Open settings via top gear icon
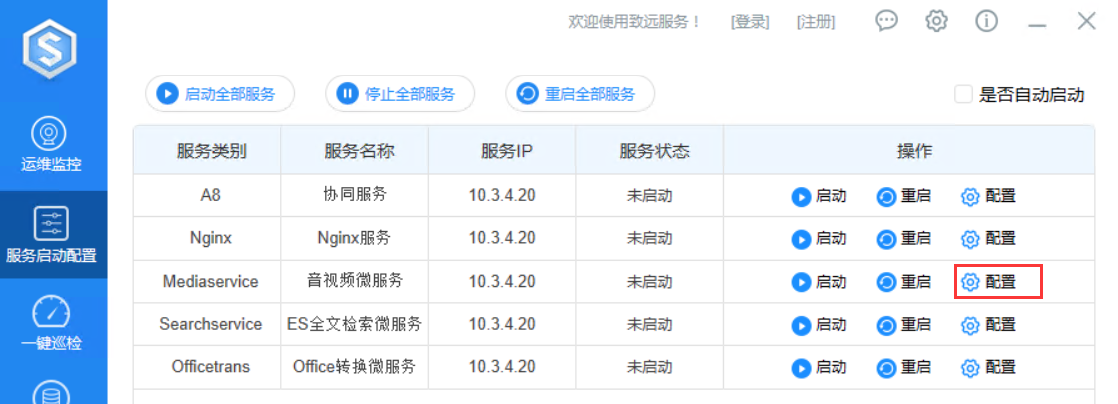 pos(936,21)
